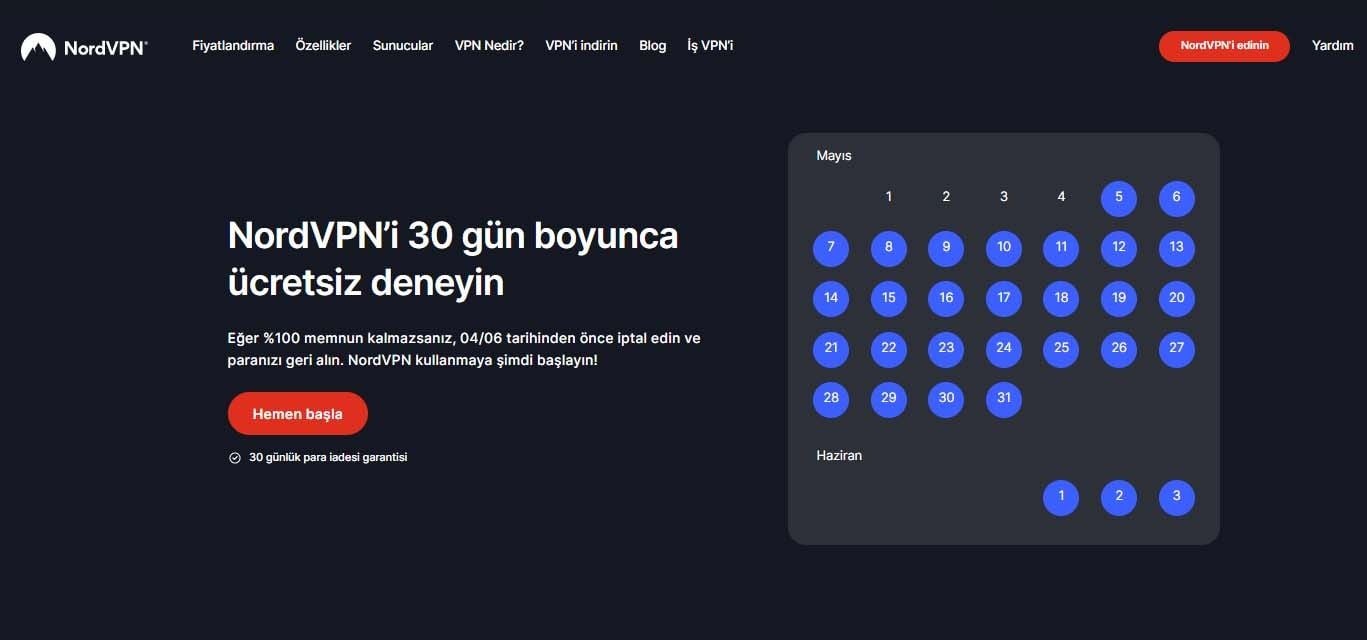Image resolution: width=1367 pixels, height=640 pixels.
Task: Click the day 17 circle
Action: pos(1004,298)
